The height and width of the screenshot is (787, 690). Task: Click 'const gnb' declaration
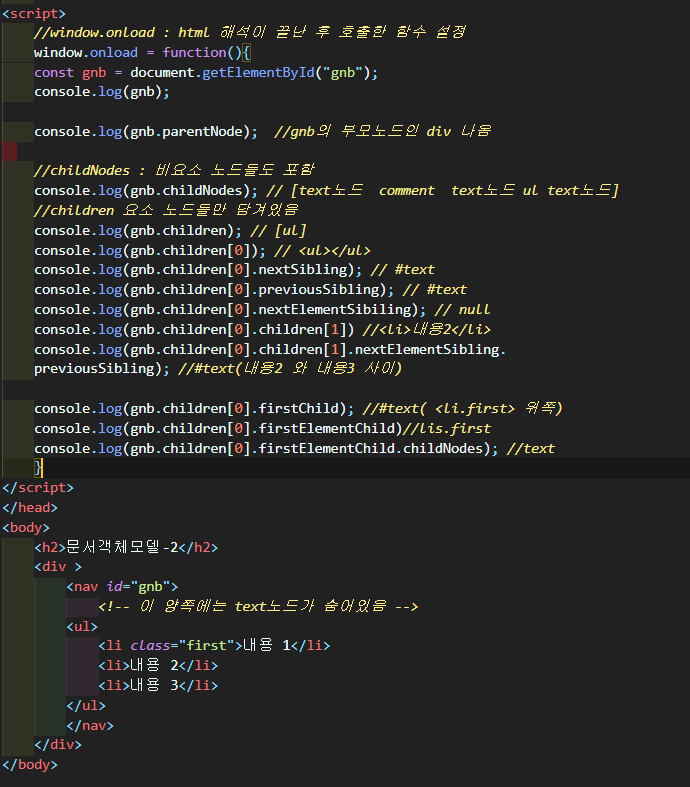click(70, 73)
